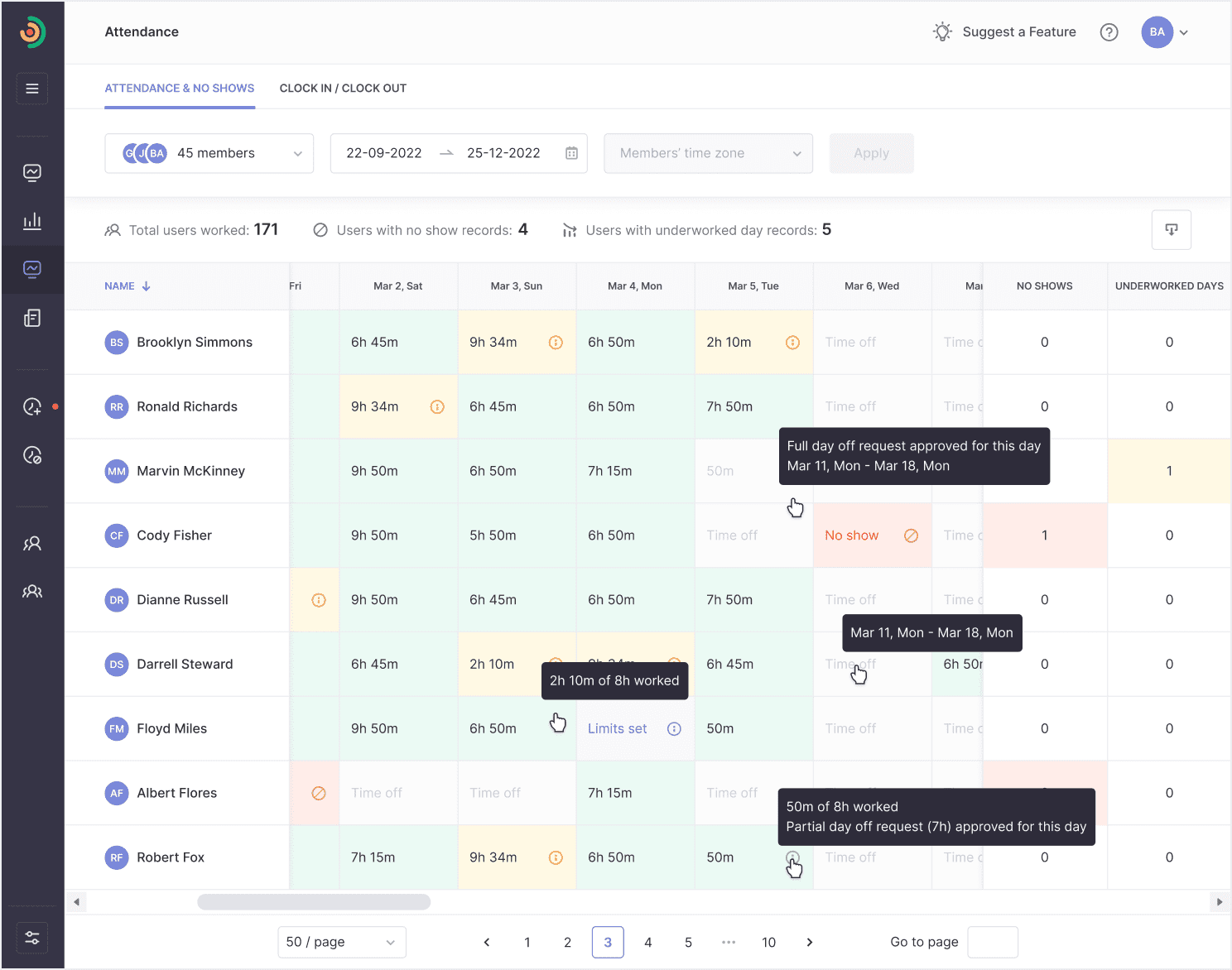Open the BA account menu chevron
This screenshot has height=970, width=1232.
[x=1184, y=32]
